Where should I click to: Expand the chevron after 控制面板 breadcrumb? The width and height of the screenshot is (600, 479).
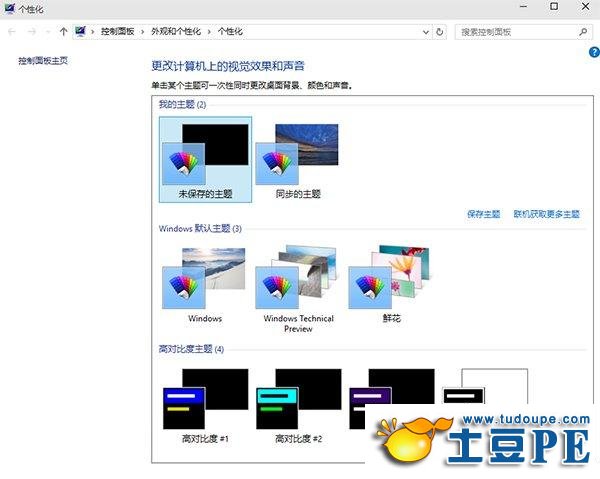(x=142, y=32)
